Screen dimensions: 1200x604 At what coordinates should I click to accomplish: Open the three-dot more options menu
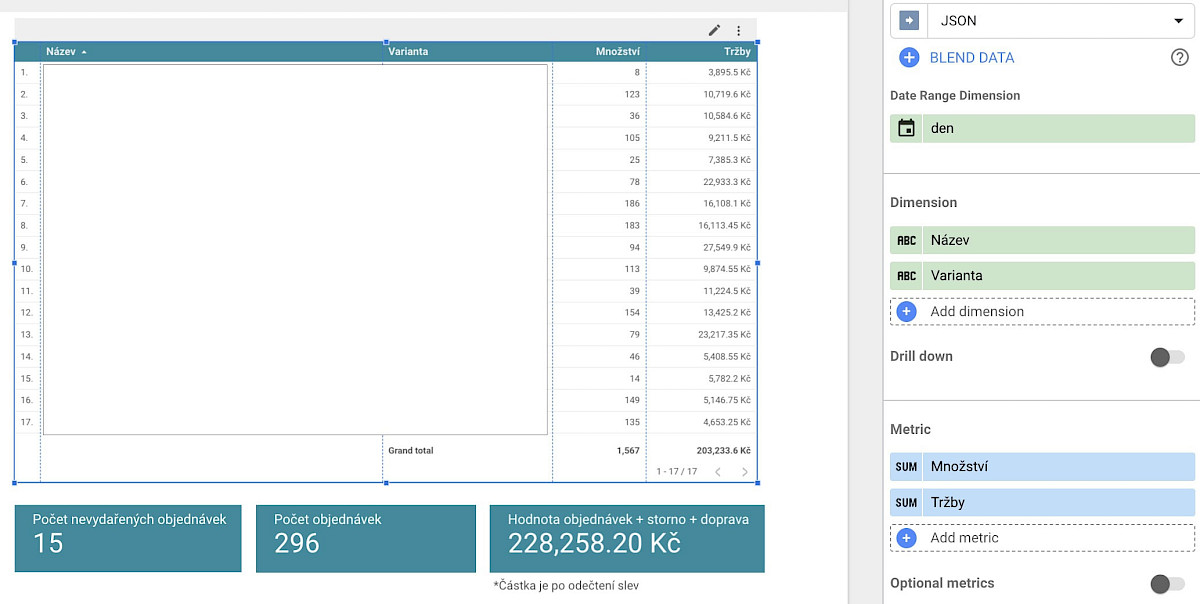click(x=739, y=31)
